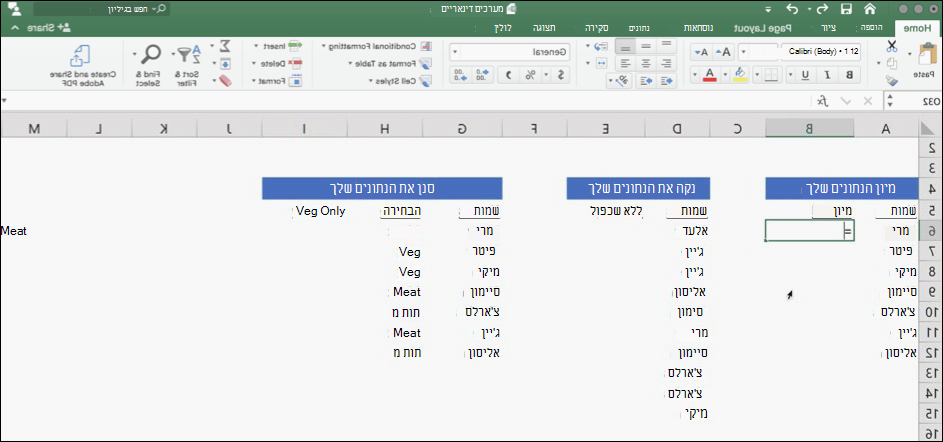Toggle Bold formatting
Image resolution: width=943 pixels, height=442 pixels.
[x=849, y=75]
